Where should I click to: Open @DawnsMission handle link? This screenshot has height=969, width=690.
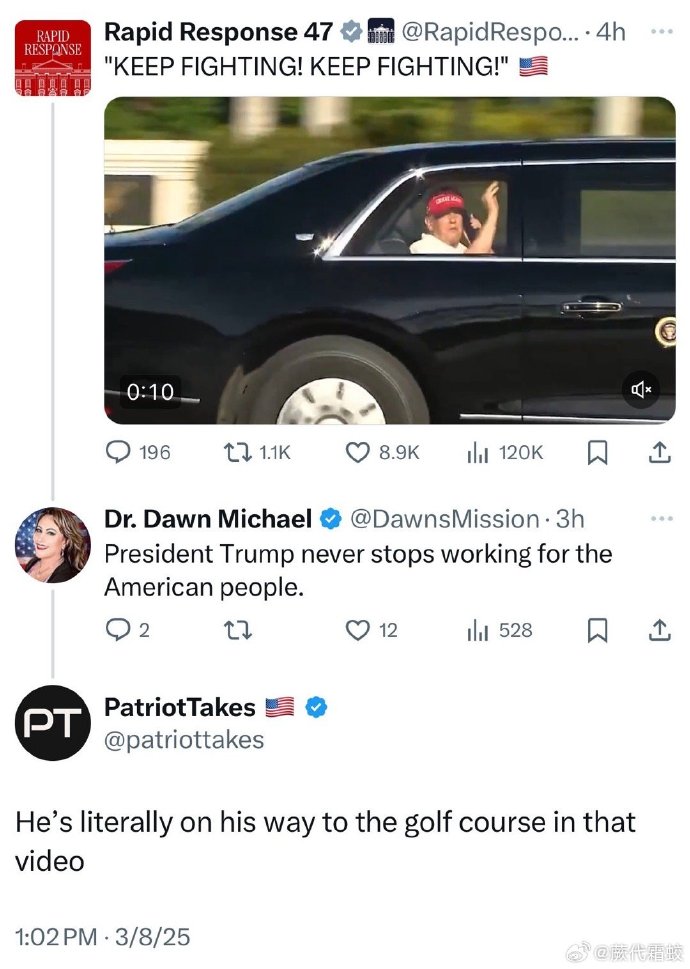pos(445,519)
